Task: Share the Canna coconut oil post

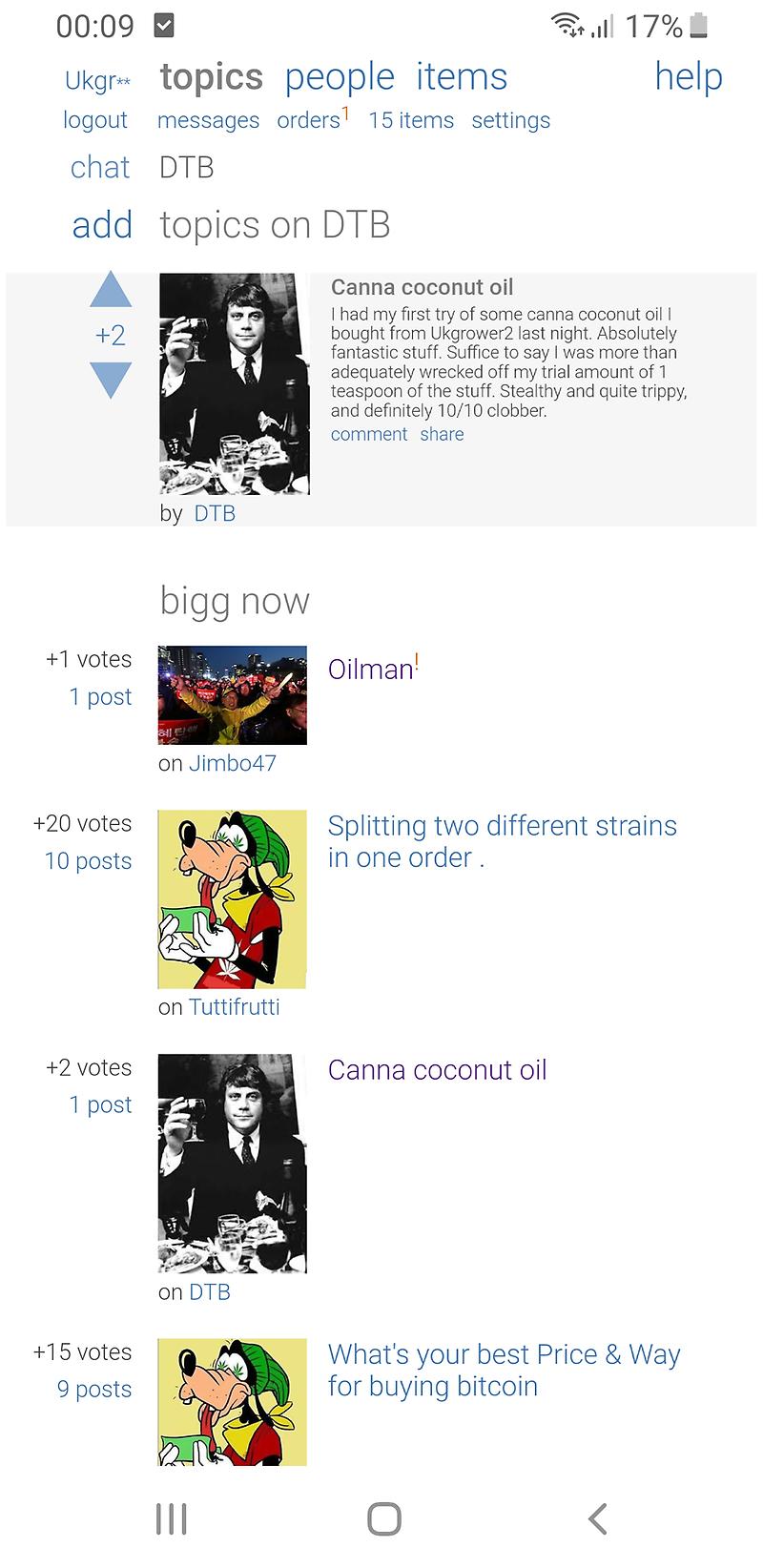Action: point(442,434)
